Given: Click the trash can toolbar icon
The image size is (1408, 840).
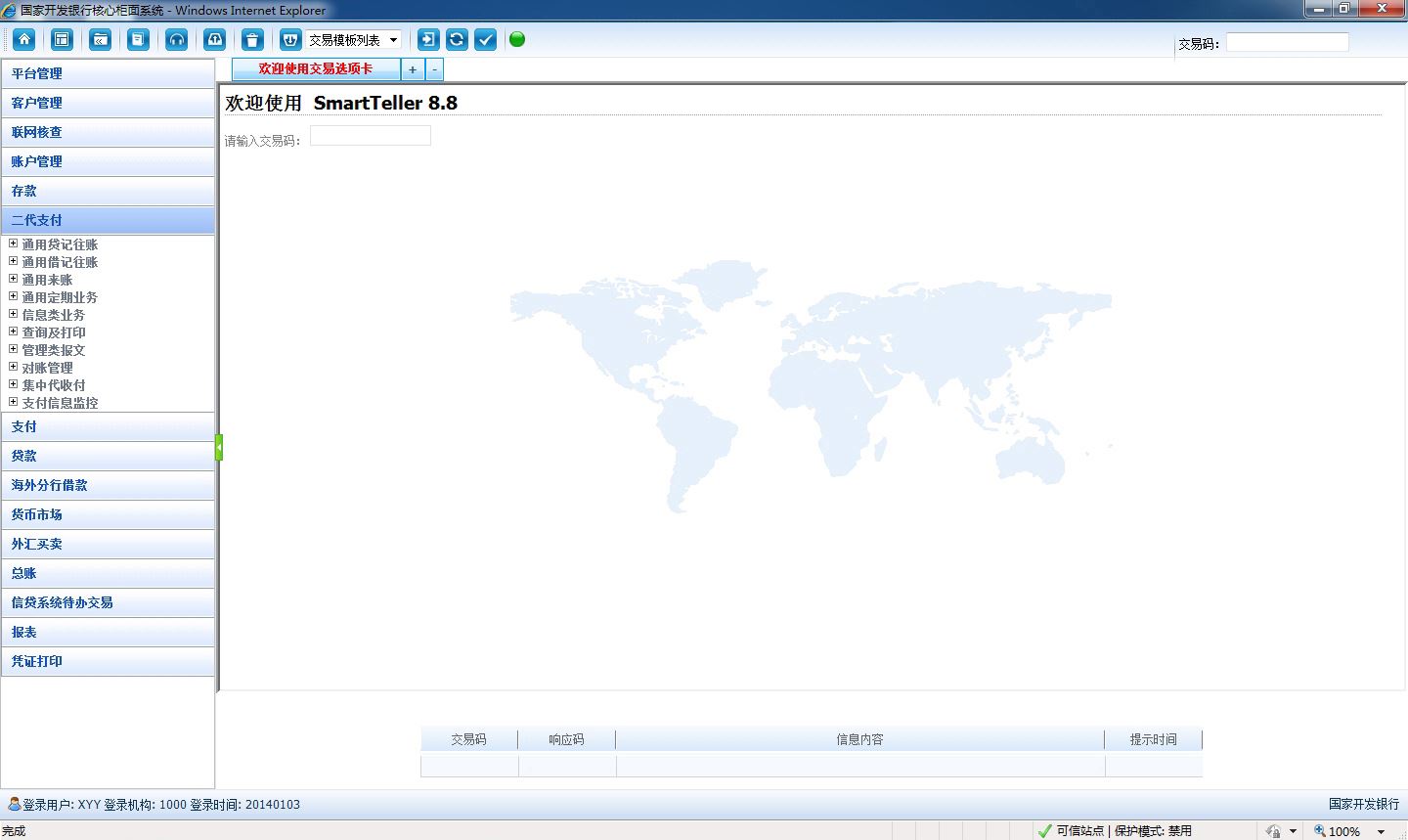Looking at the screenshot, I should pos(252,39).
